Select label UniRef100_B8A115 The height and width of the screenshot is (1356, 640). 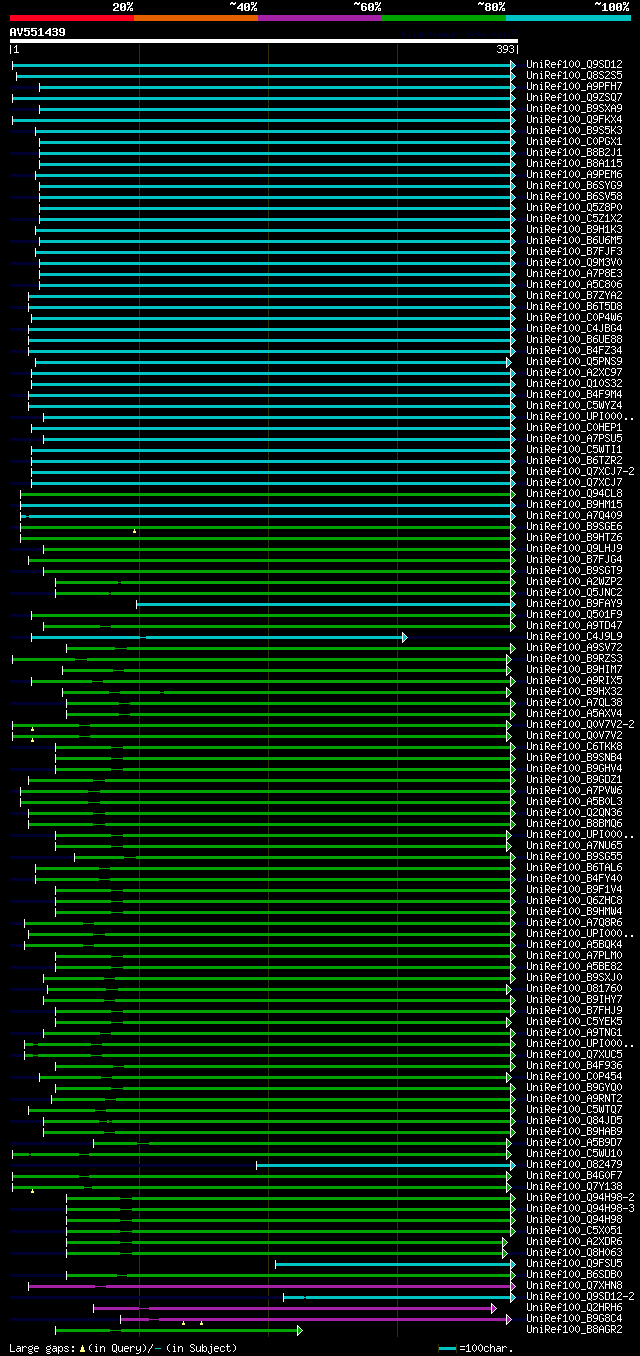(574, 164)
